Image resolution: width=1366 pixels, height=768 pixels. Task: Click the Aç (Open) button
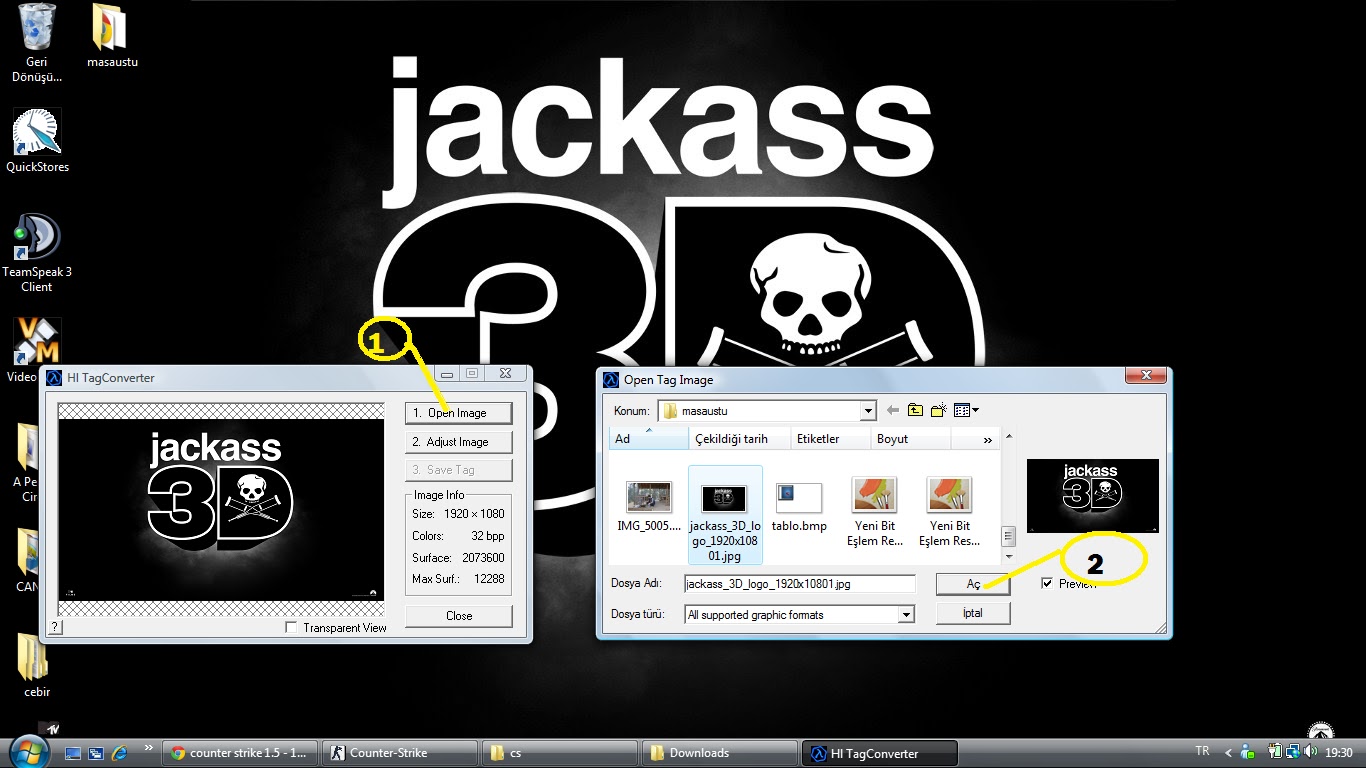coord(973,584)
